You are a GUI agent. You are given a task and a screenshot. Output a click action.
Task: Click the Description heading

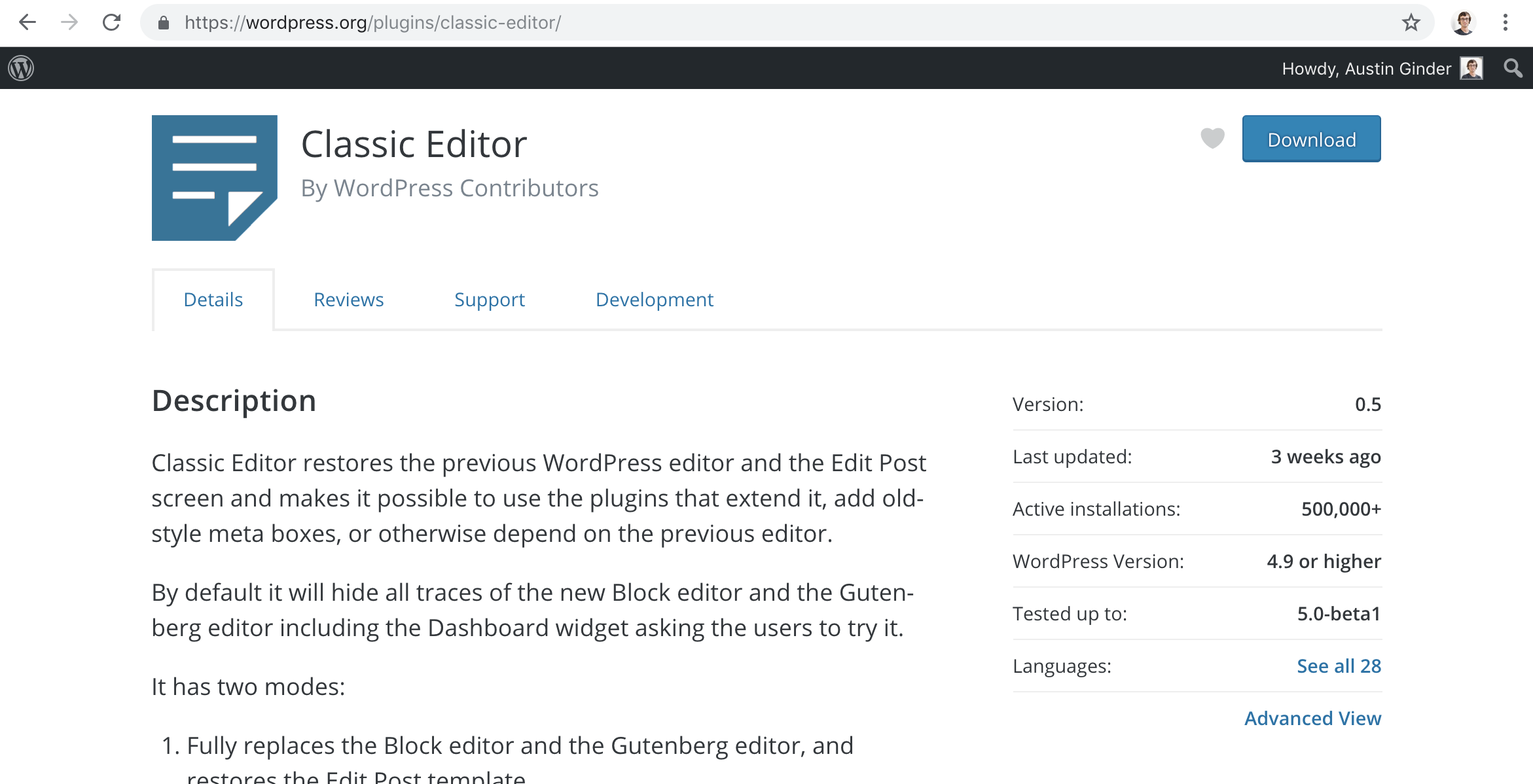pyautogui.click(x=234, y=401)
